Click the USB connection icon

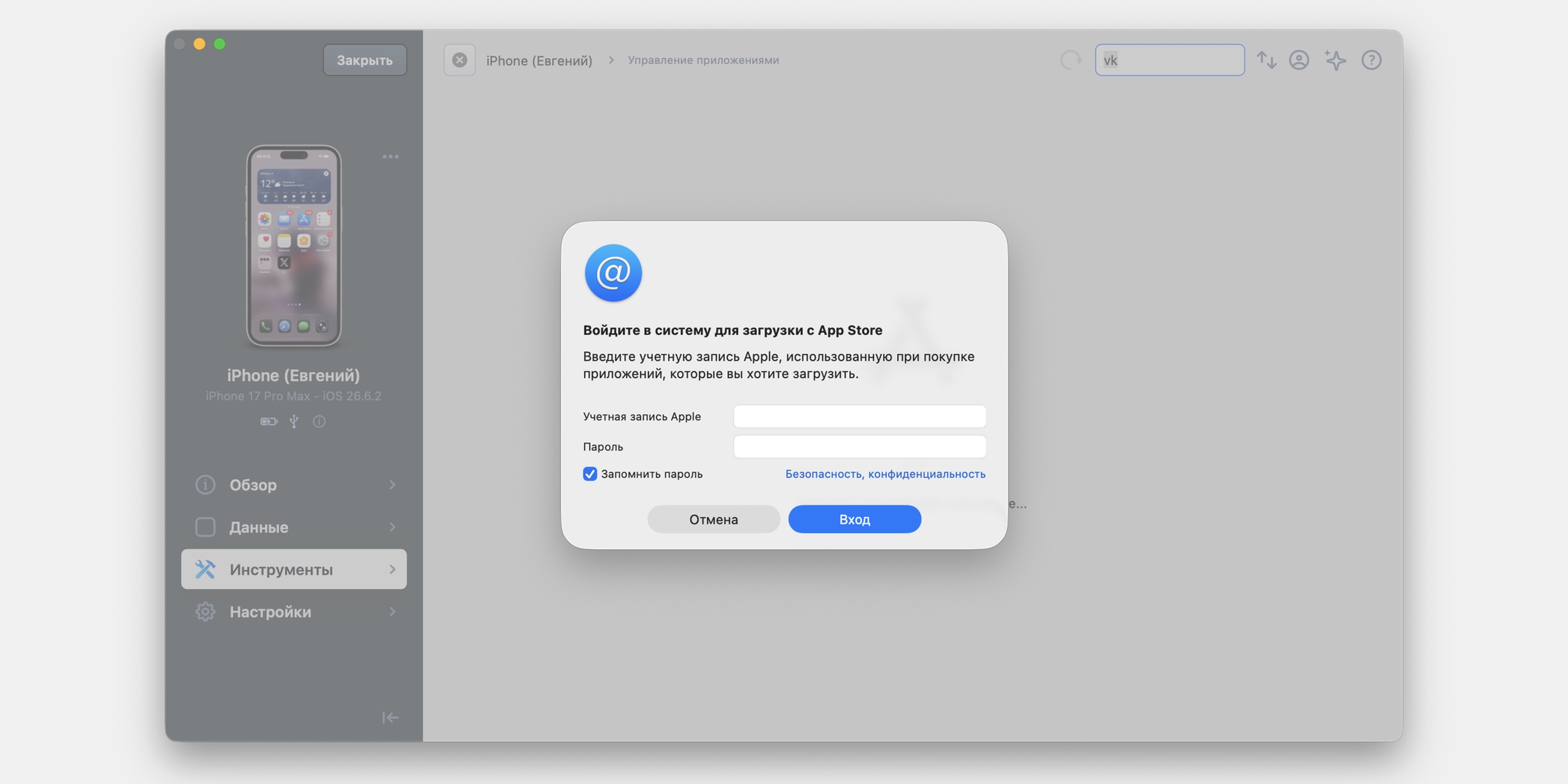[294, 421]
